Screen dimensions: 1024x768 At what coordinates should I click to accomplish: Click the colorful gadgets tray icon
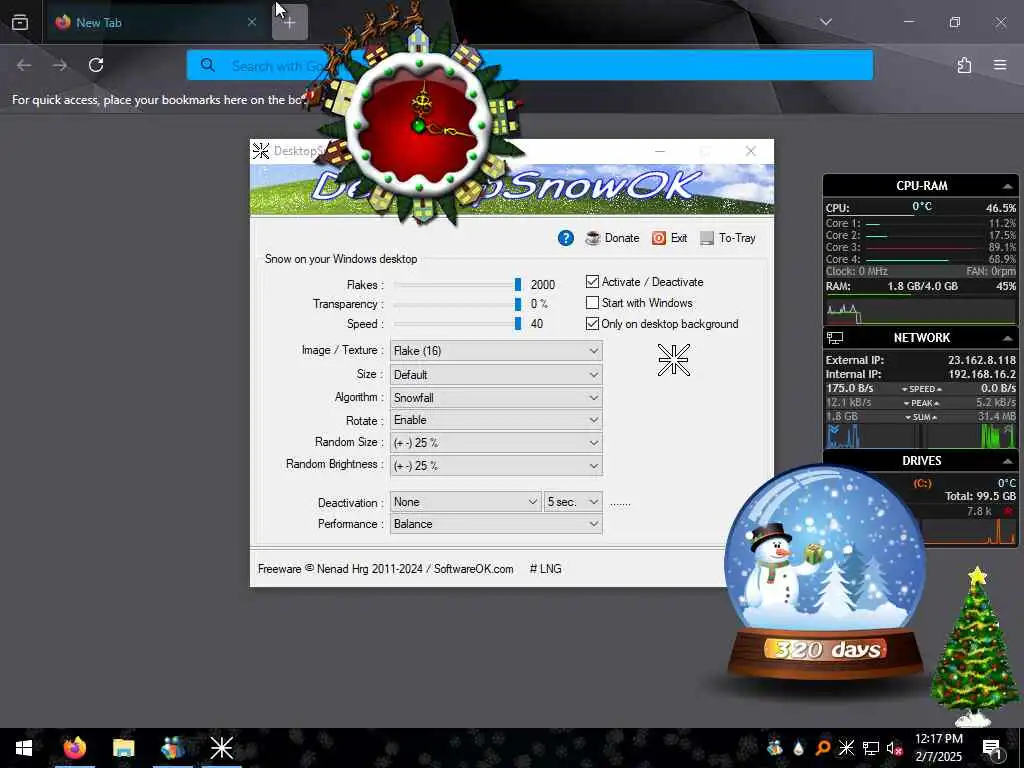pos(775,748)
